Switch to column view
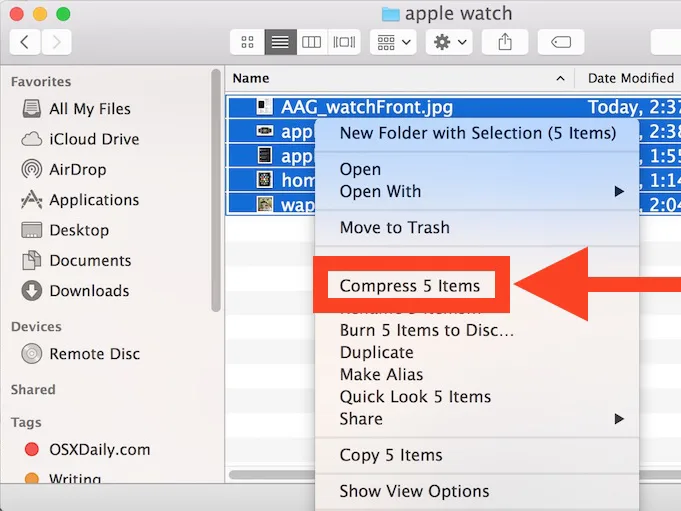 click(312, 42)
